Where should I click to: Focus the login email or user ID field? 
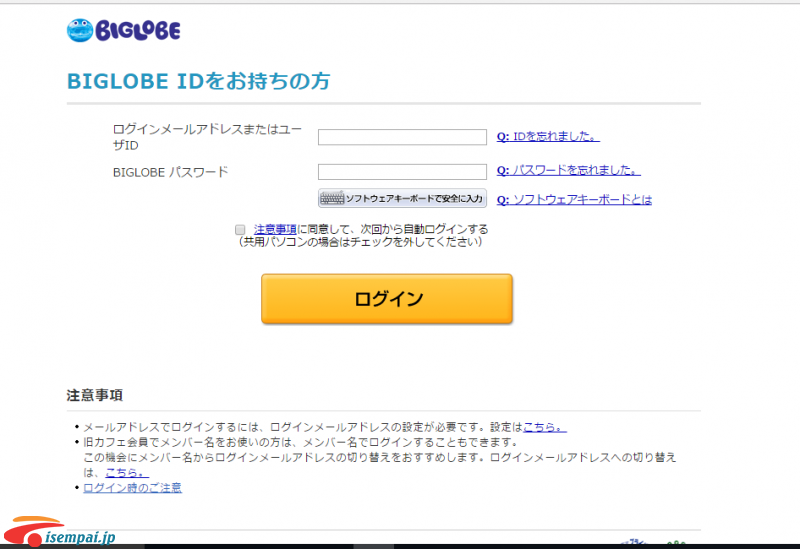tap(402, 137)
